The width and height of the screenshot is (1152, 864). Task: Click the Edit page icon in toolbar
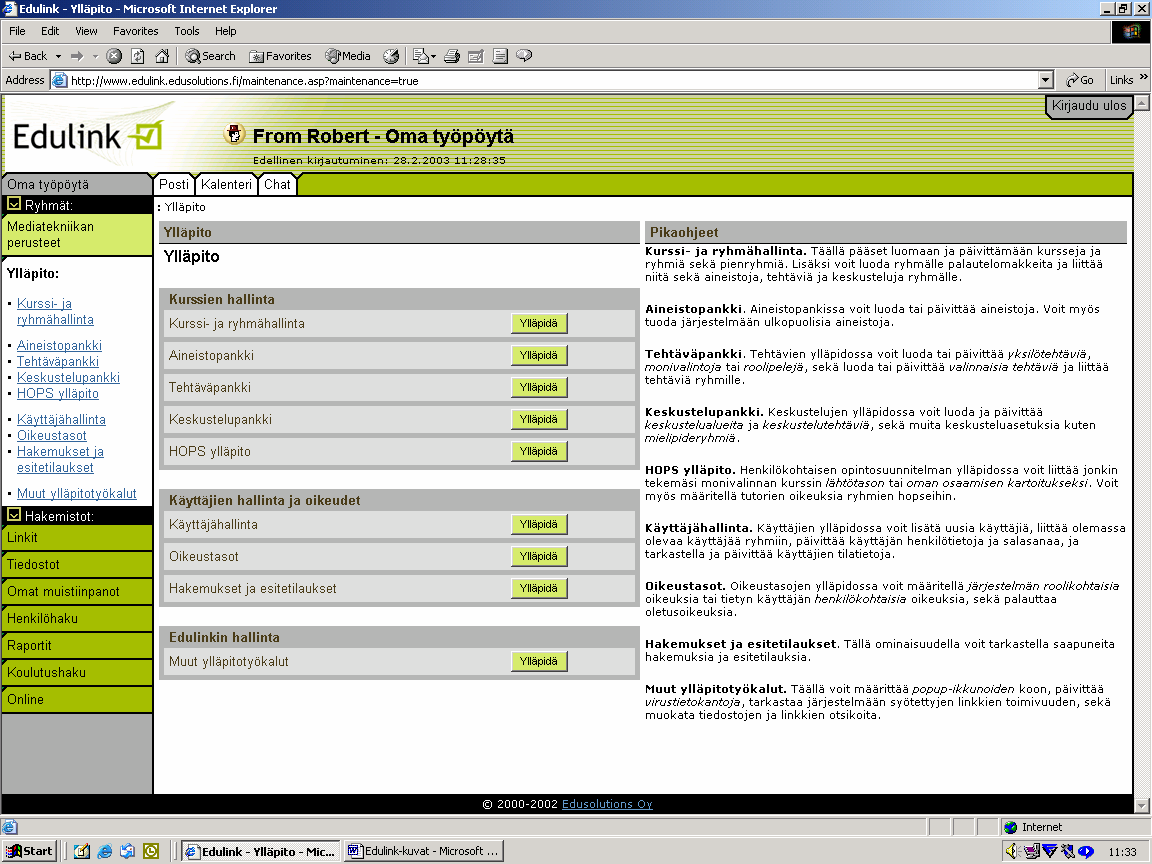[x=476, y=56]
